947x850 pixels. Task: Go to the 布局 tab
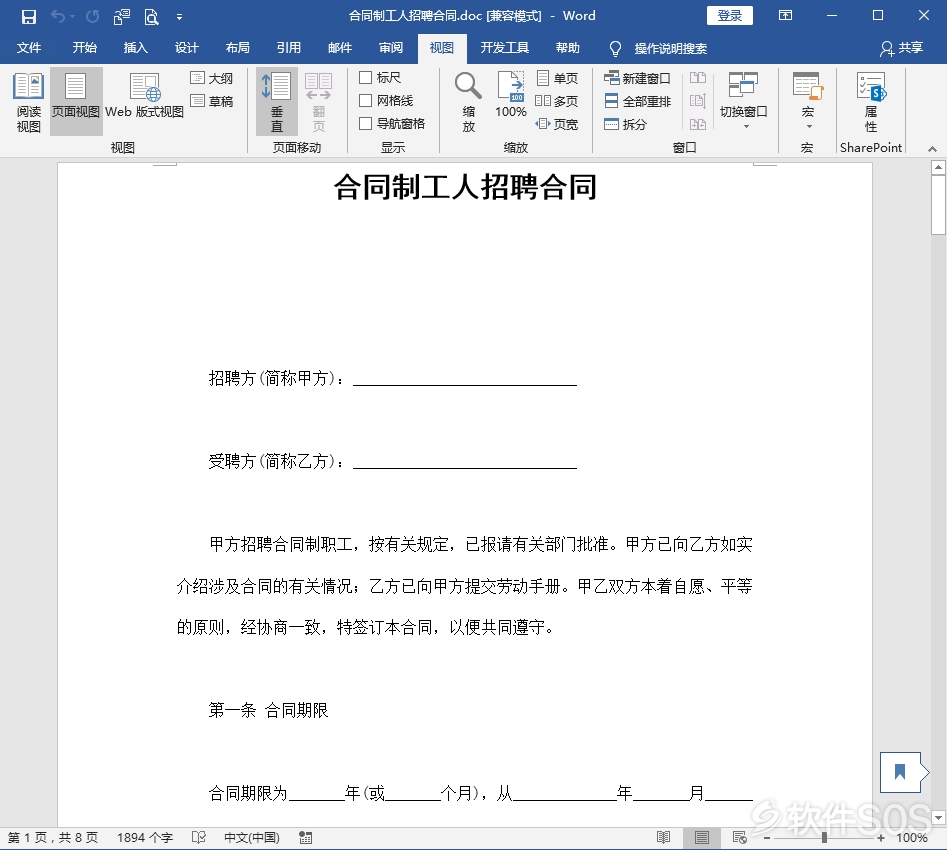pyautogui.click(x=237, y=48)
